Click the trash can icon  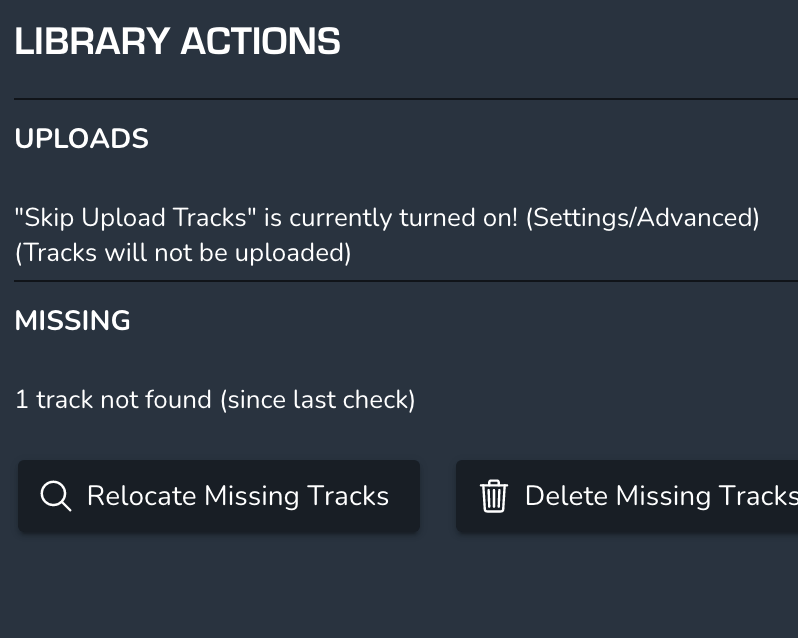tap(494, 496)
